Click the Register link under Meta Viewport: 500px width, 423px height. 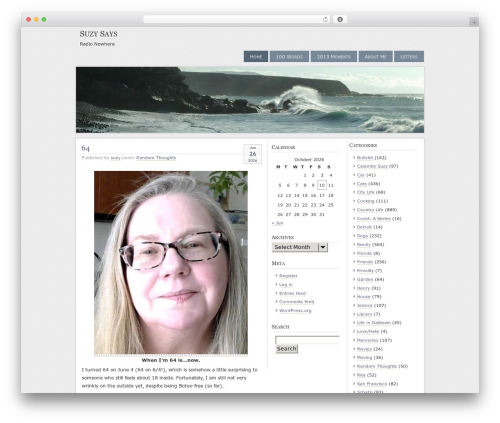pyautogui.click(x=288, y=276)
